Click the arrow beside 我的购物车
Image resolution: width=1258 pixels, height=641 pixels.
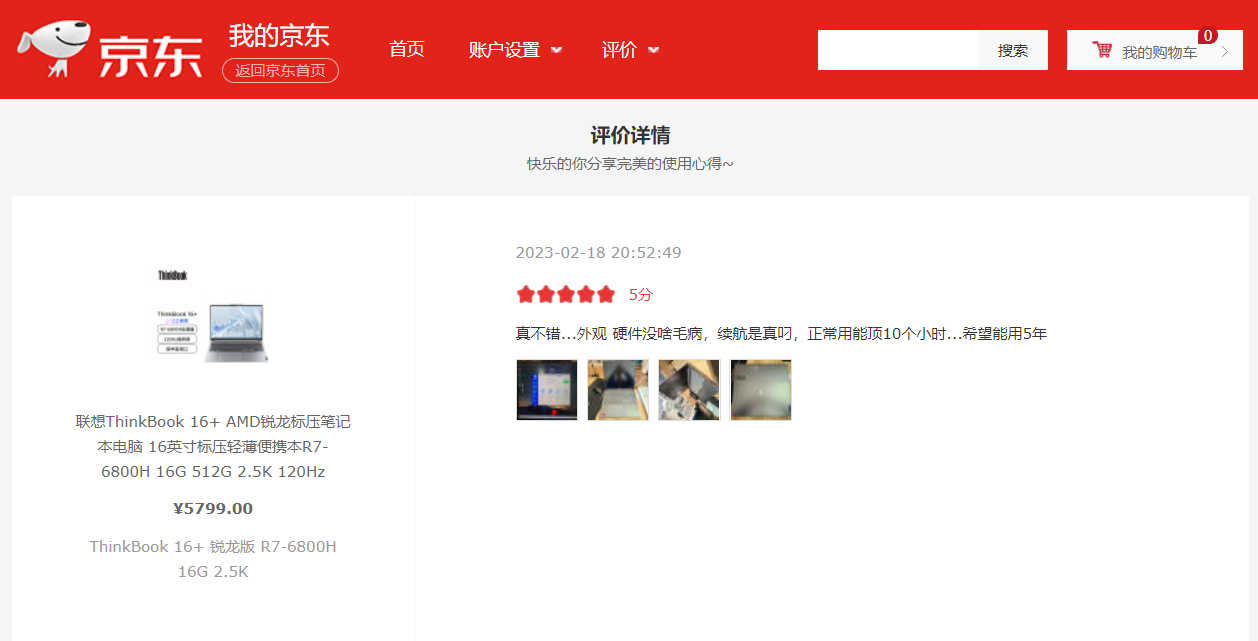[1225, 51]
